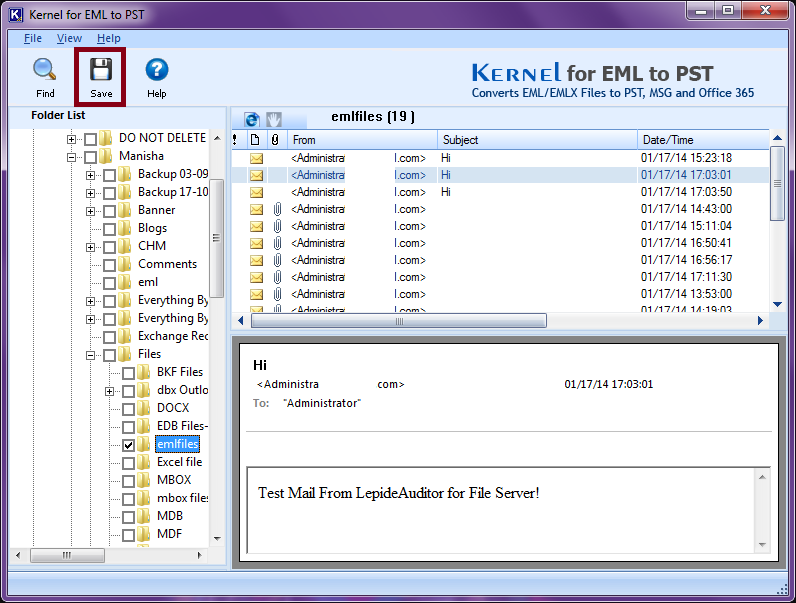Open the File menu
The width and height of the screenshot is (796, 603).
[x=32, y=38]
